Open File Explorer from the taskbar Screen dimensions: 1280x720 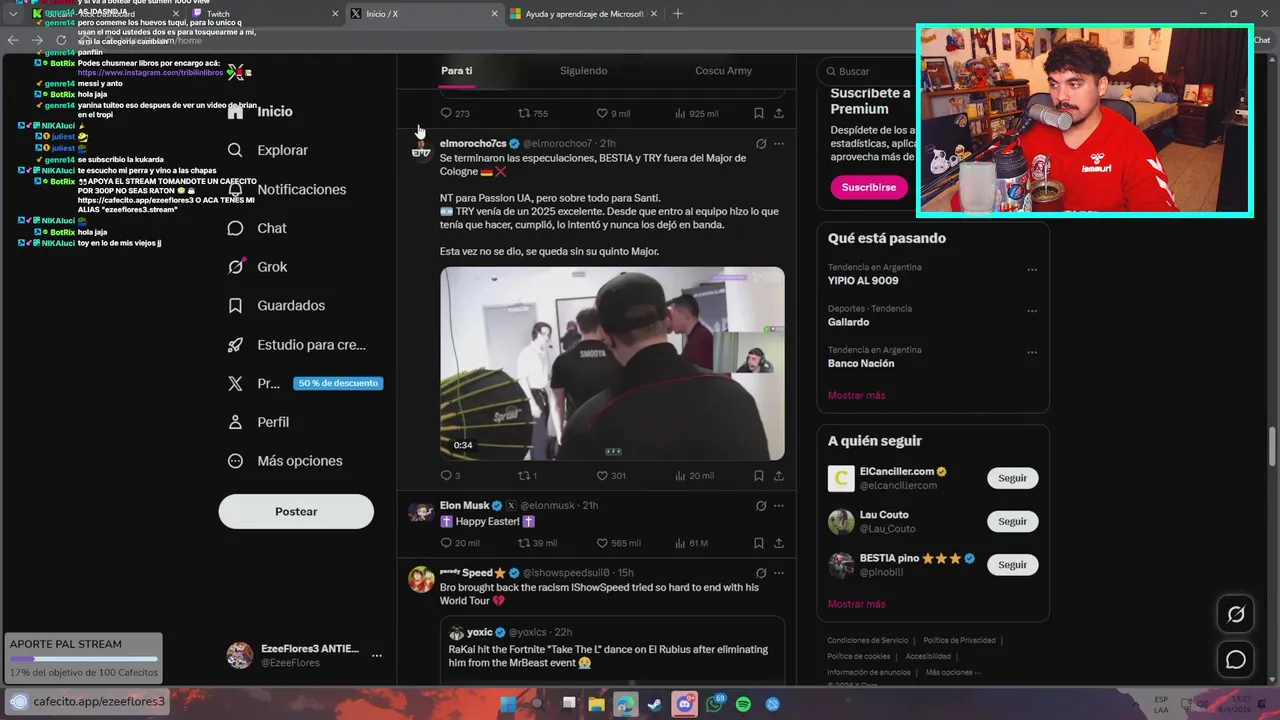pos(596,705)
